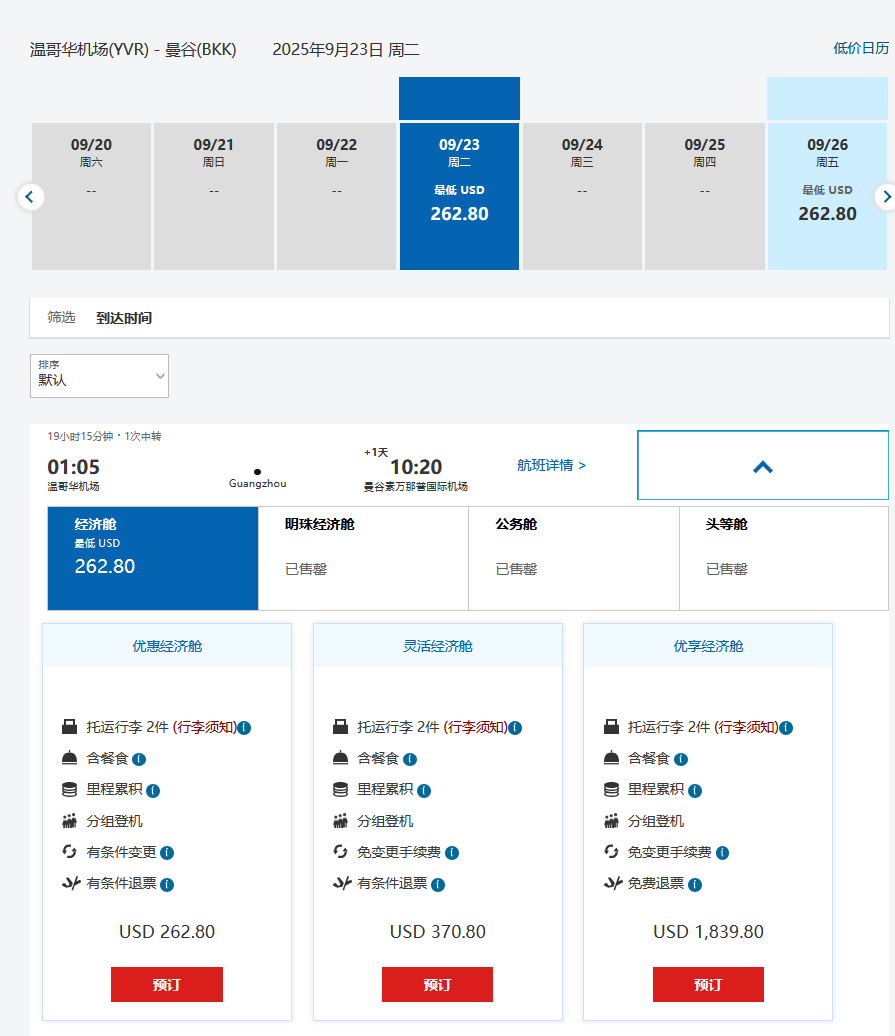The image size is (895, 1036).
Task: Show later dates with right arrow
Action: 884,197
